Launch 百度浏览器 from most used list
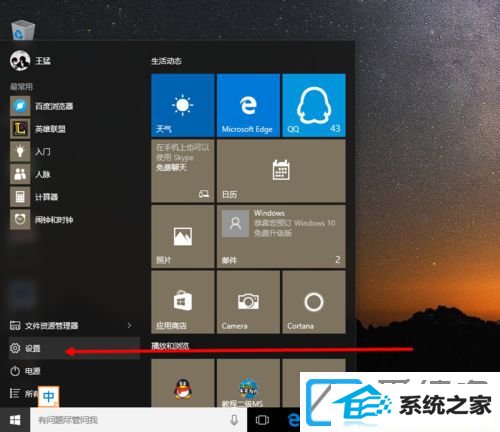The height and width of the screenshot is (432, 500). pyautogui.click(x=74, y=106)
